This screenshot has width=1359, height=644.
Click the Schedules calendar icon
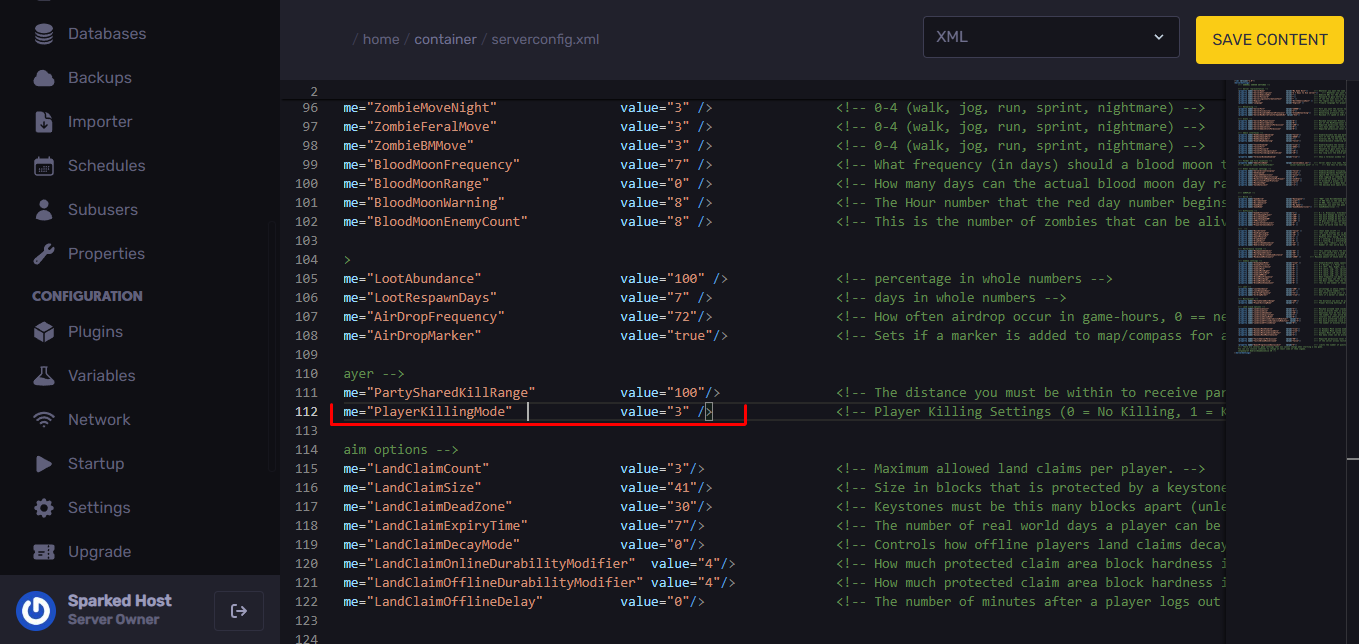pyautogui.click(x=44, y=166)
